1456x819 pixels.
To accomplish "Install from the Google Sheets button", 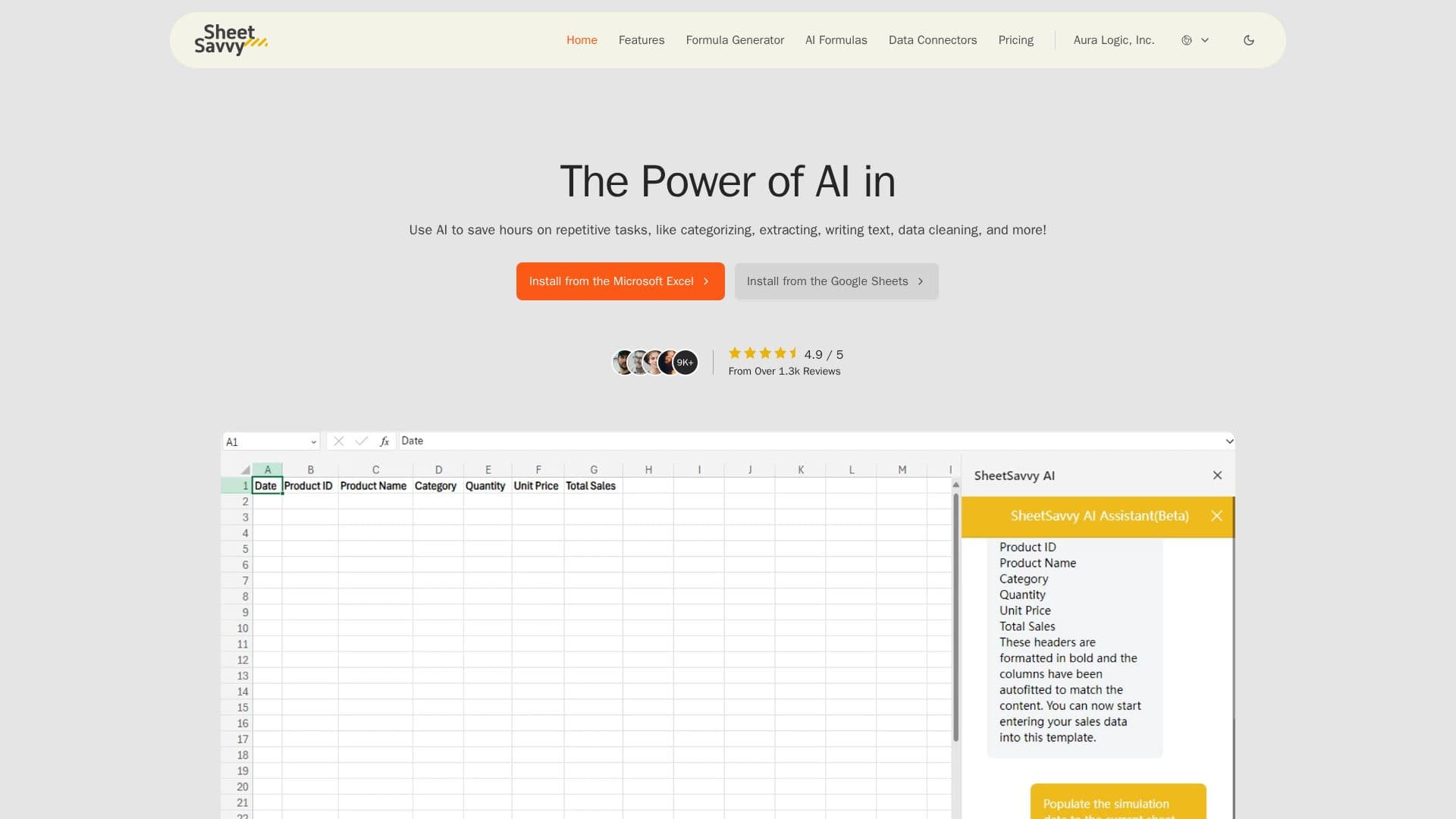I will tap(836, 281).
